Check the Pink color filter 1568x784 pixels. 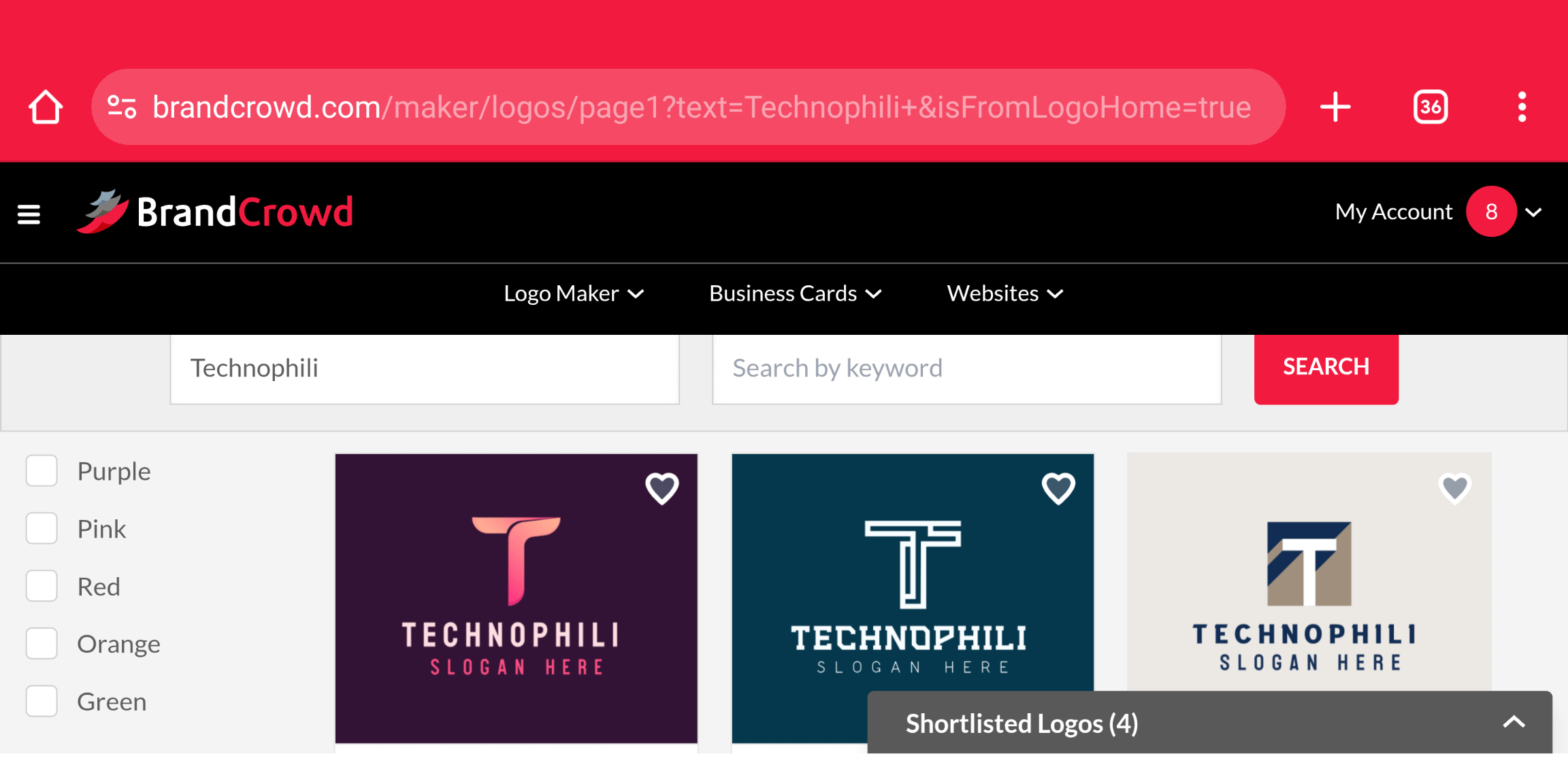(42, 529)
